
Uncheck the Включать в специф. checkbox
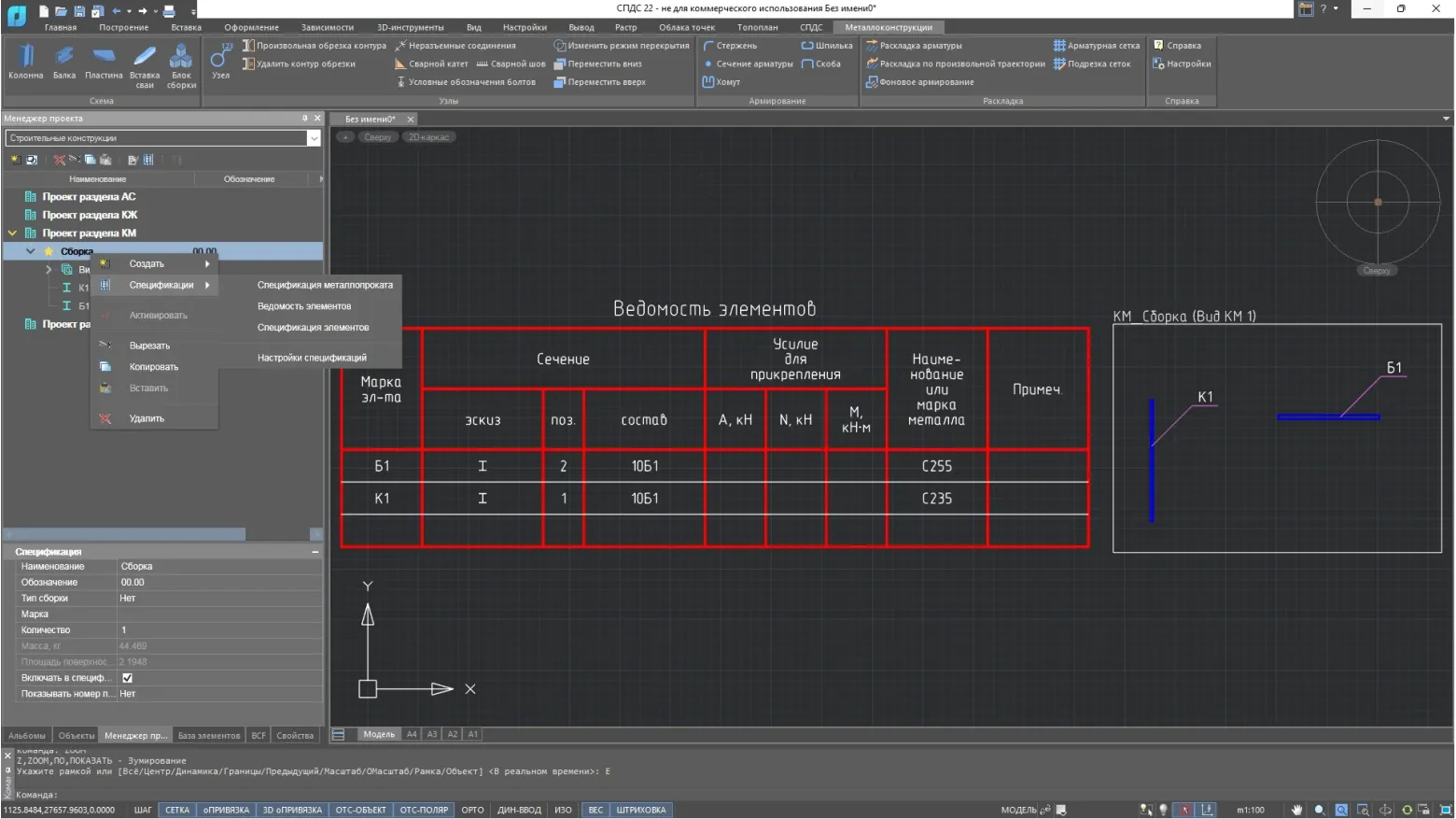point(127,678)
